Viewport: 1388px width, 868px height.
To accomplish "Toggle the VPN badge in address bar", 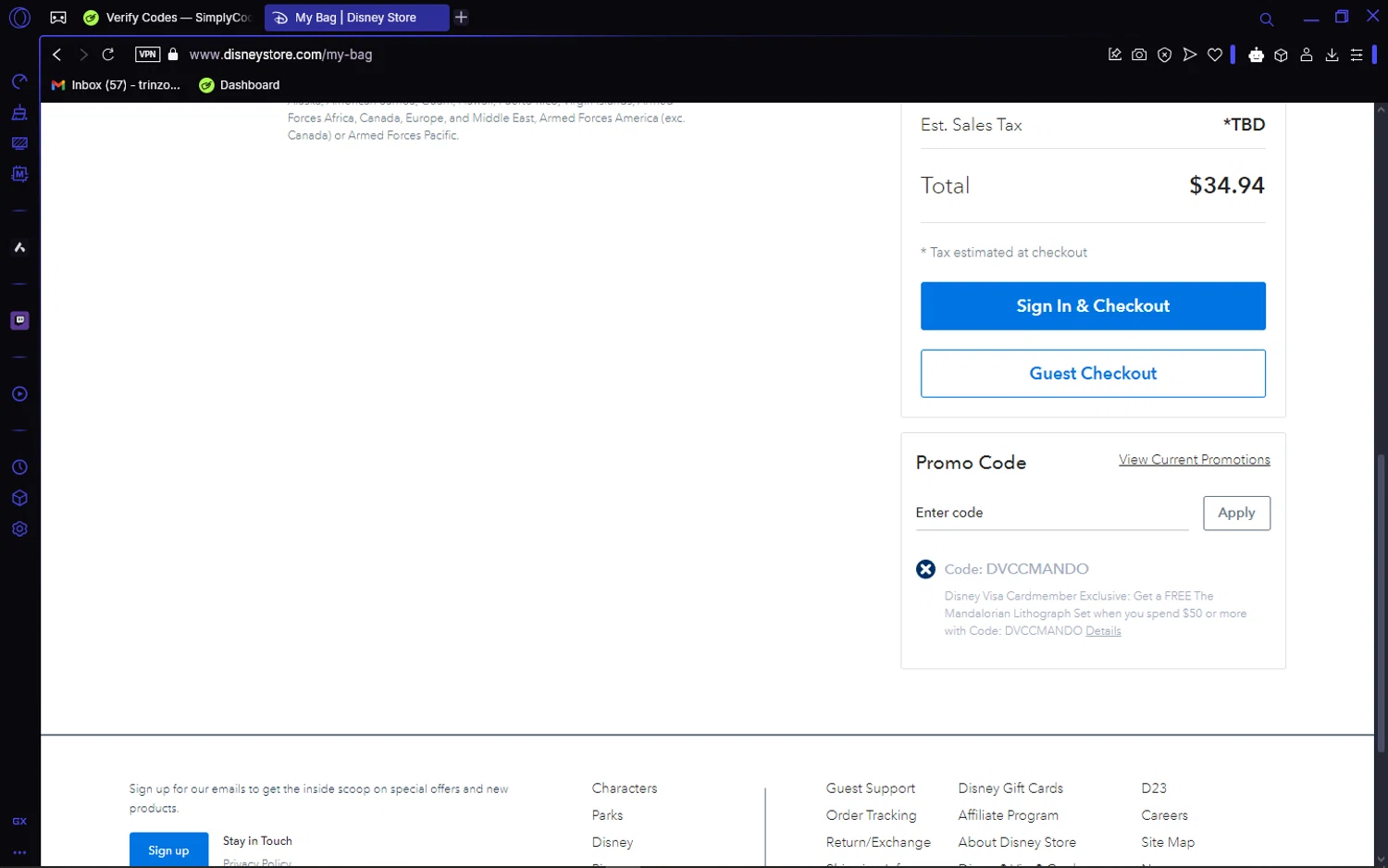I will (147, 55).
